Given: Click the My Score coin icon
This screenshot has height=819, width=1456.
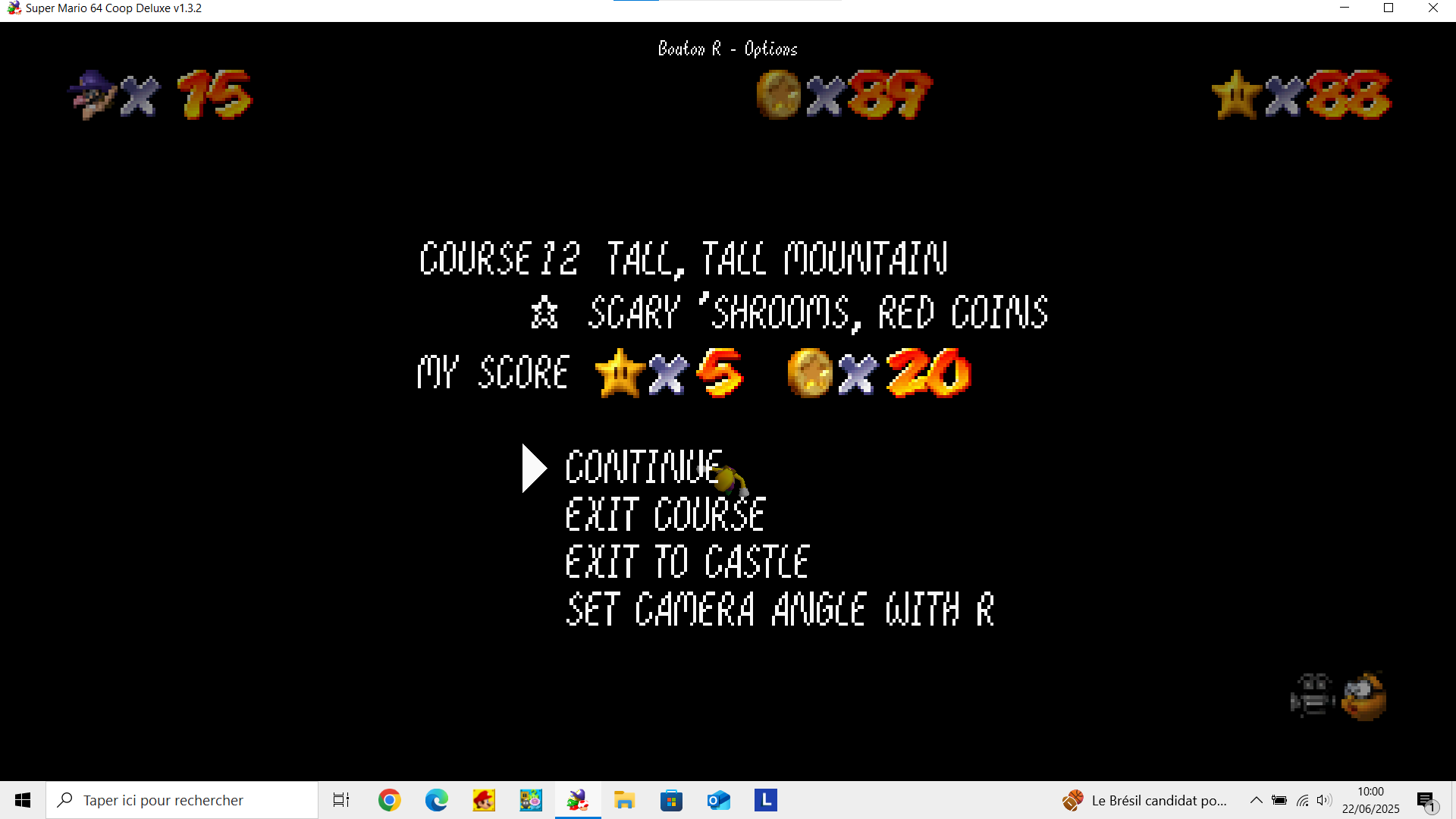Looking at the screenshot, I should 810,373.
